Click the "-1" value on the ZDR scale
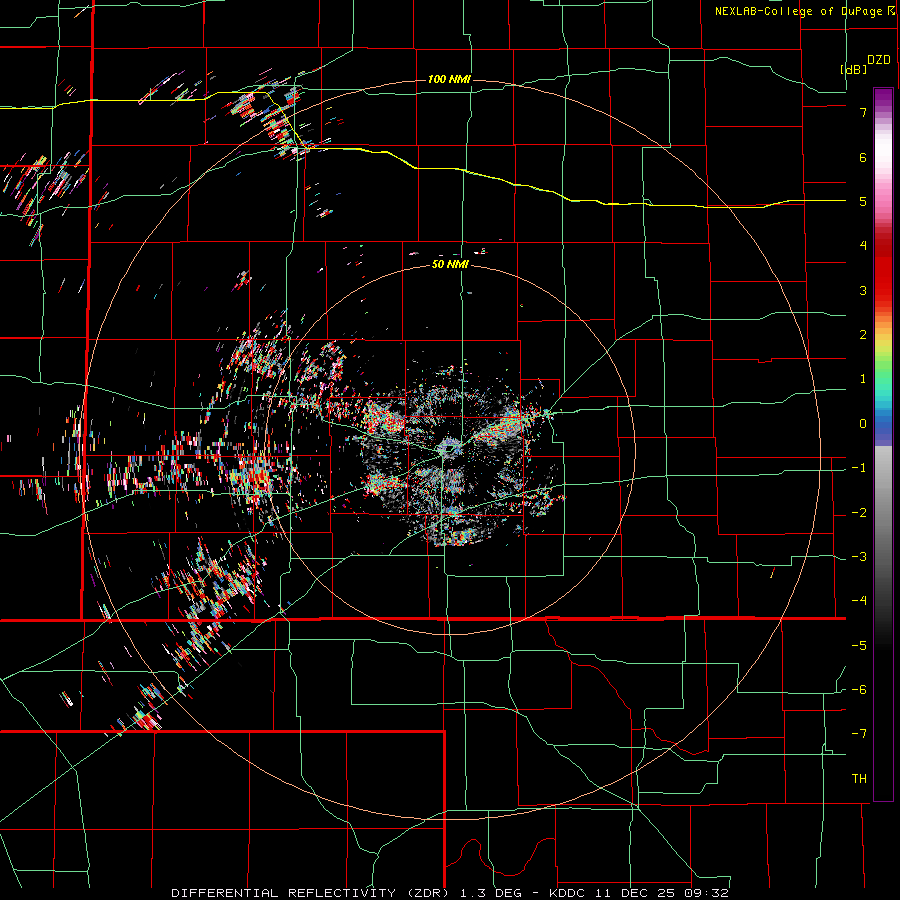Viewport: 900px width, 900px height. [859, 468]
